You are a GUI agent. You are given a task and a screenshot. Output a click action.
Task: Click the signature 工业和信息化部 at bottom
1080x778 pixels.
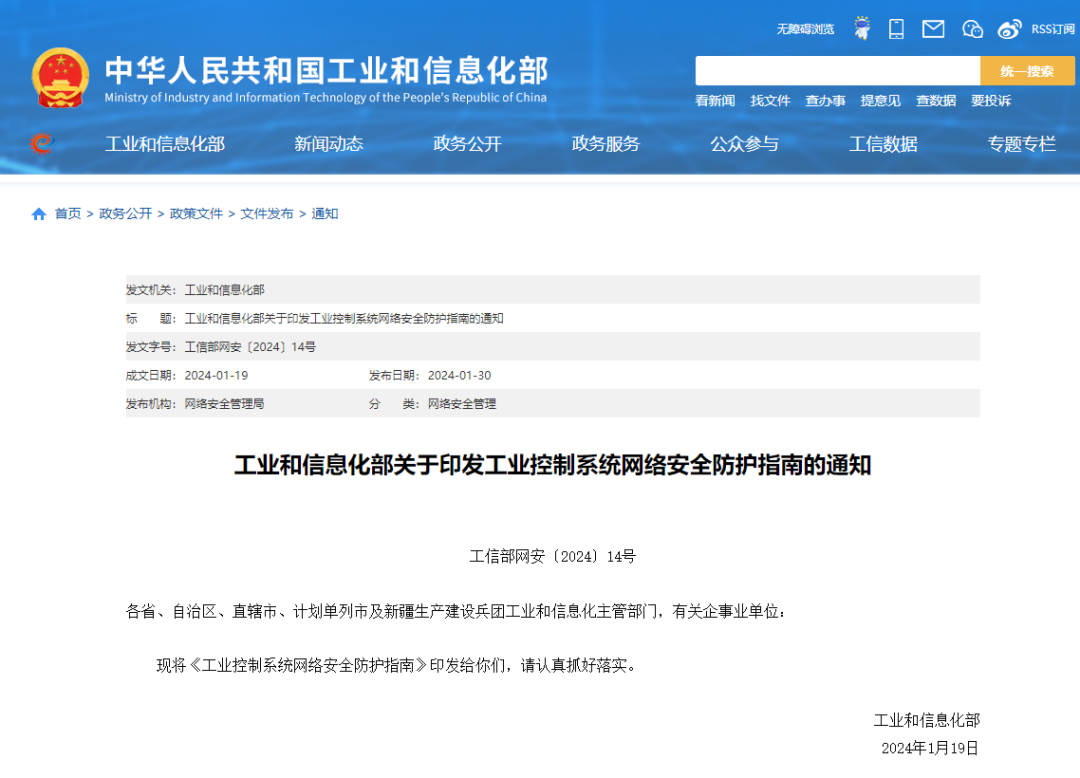tap(926, 720)
